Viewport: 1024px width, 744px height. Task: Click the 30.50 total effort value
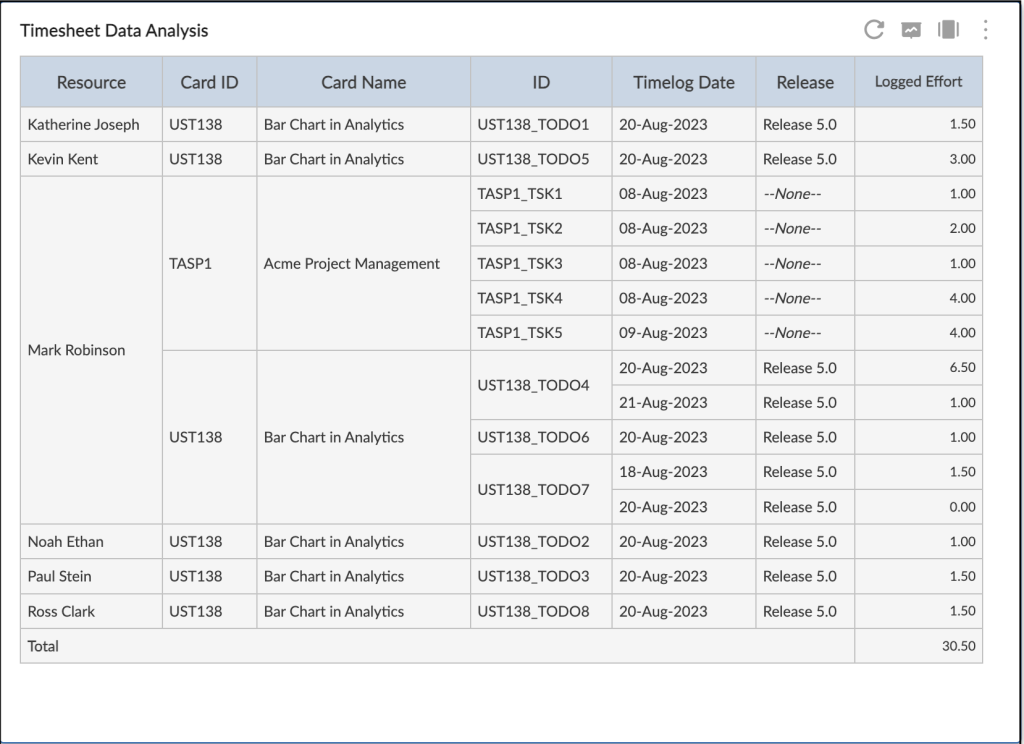coord(958,646)
